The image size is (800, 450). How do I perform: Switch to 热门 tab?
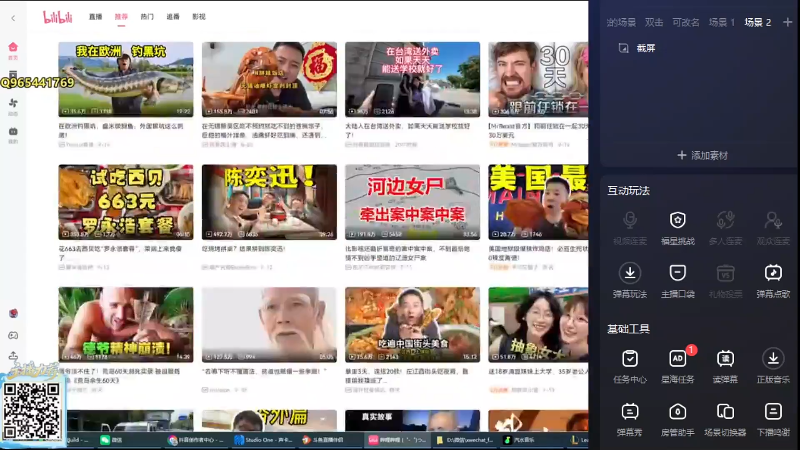point(147,17)
